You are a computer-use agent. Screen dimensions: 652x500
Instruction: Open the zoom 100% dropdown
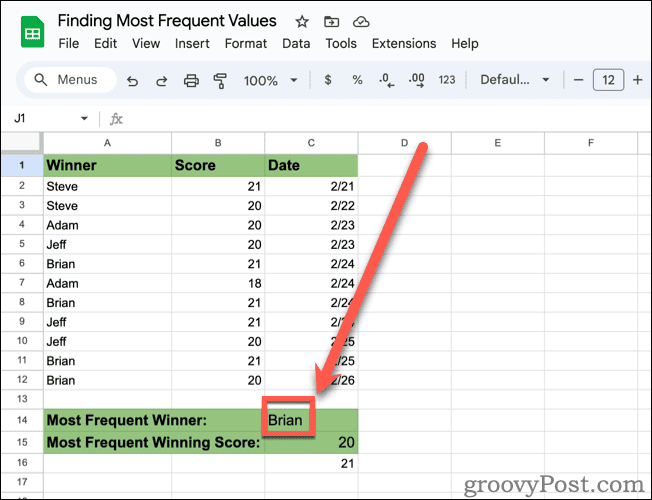click(x=271, y=80)
